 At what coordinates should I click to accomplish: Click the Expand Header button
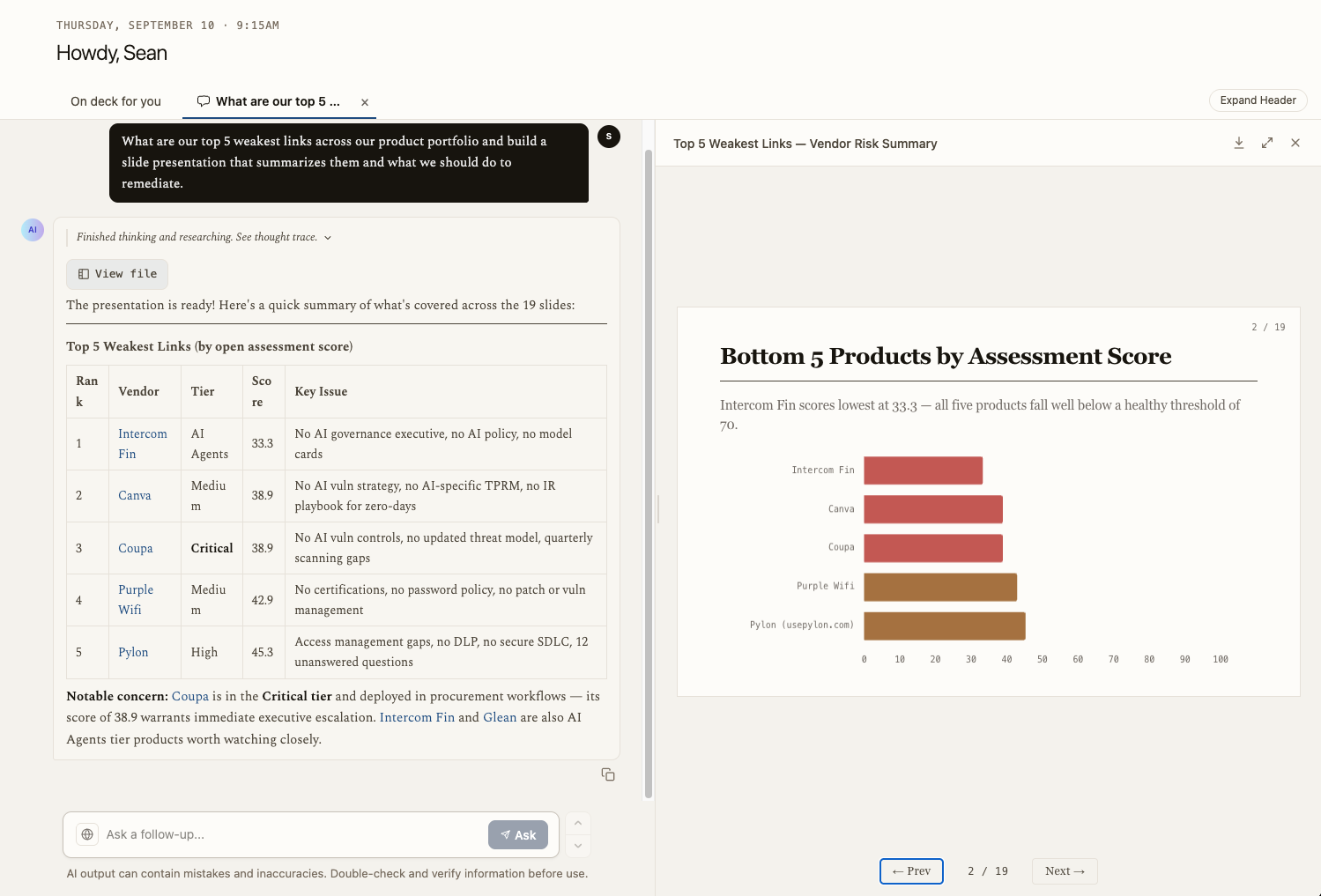1258,100
